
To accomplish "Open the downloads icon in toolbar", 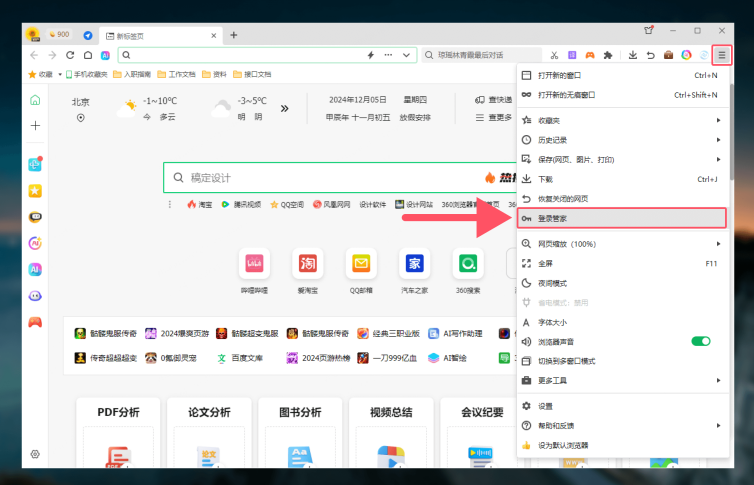I will [x=632, y=55].
